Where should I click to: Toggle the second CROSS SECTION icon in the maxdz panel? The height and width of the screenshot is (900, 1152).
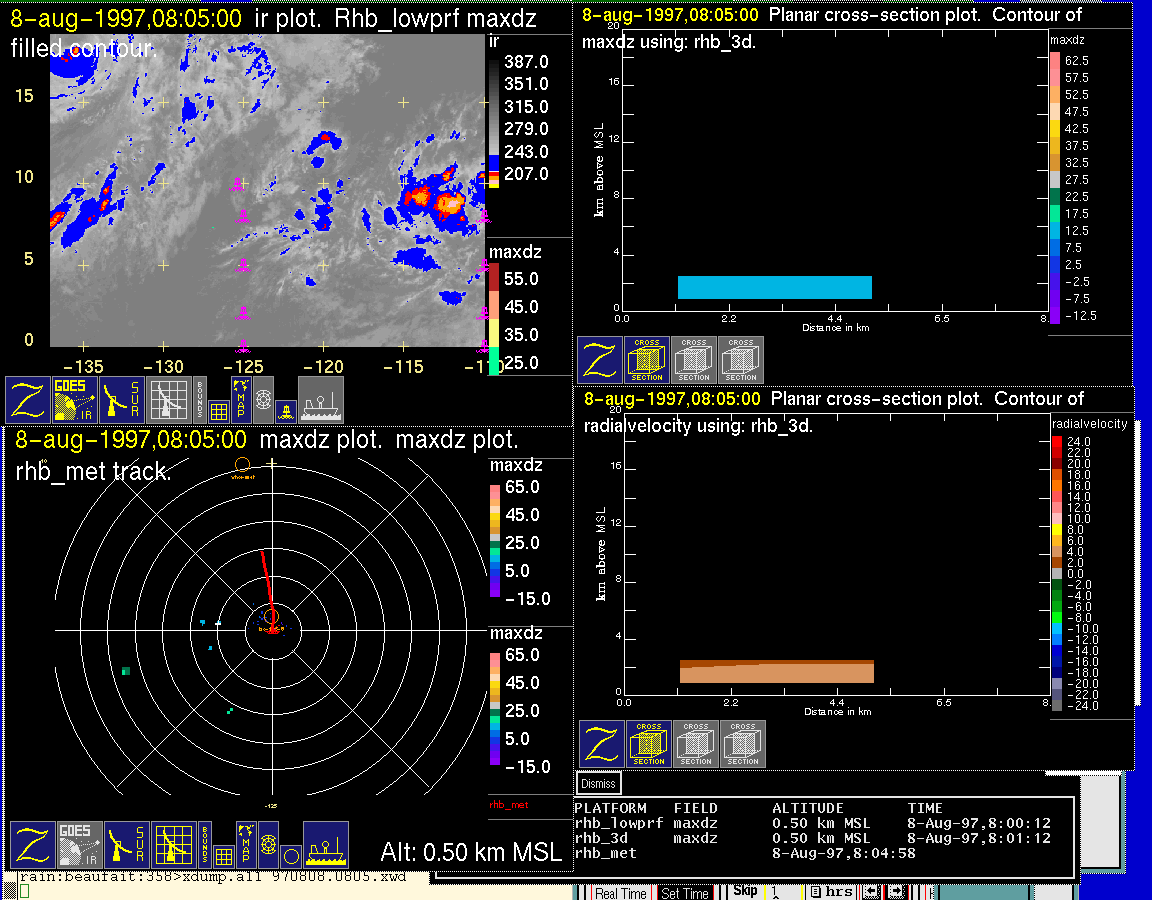pos(694,360)
